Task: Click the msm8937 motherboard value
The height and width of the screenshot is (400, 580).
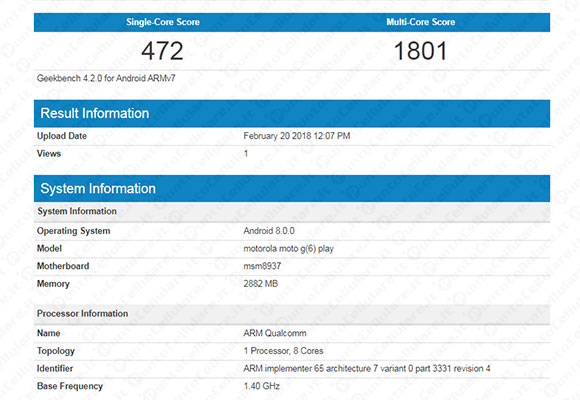Action: [x=262, y=266]
